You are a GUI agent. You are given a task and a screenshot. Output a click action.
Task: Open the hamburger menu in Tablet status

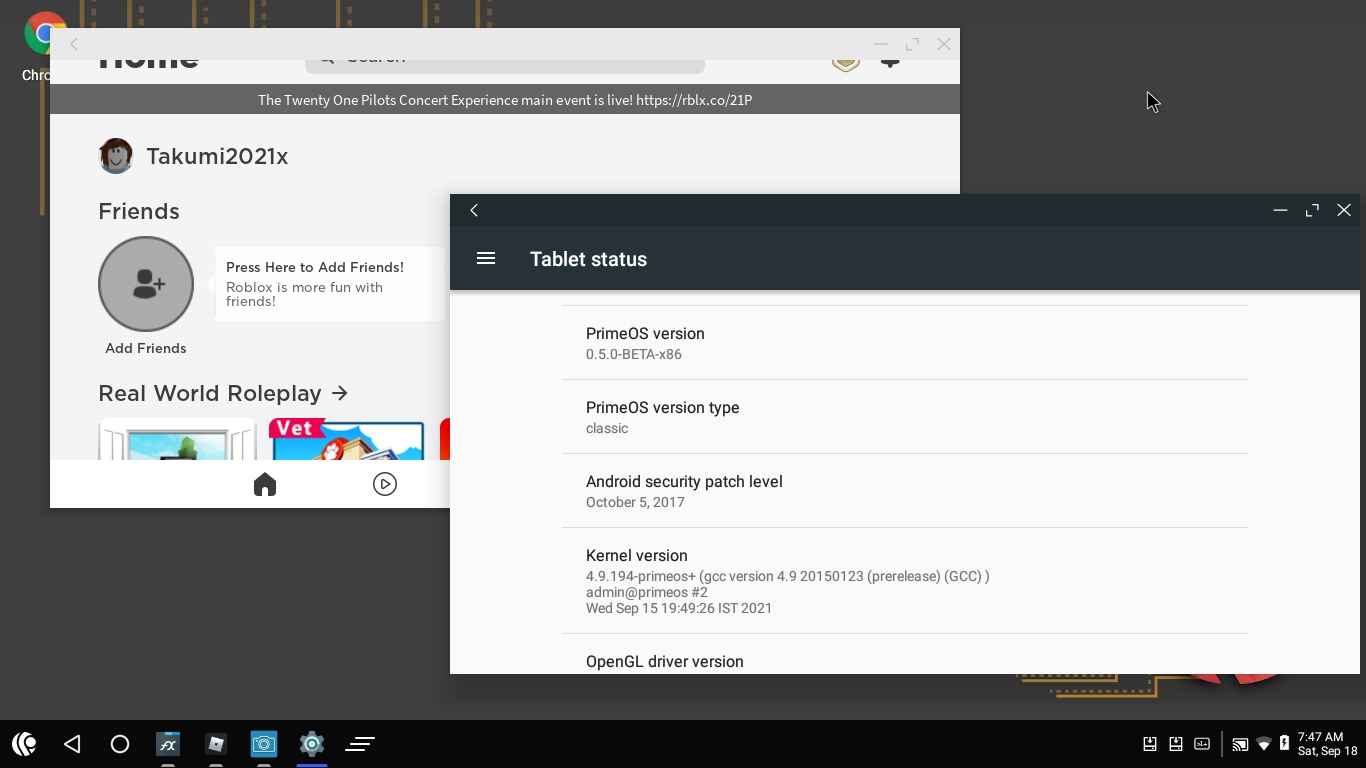point(486,259)
